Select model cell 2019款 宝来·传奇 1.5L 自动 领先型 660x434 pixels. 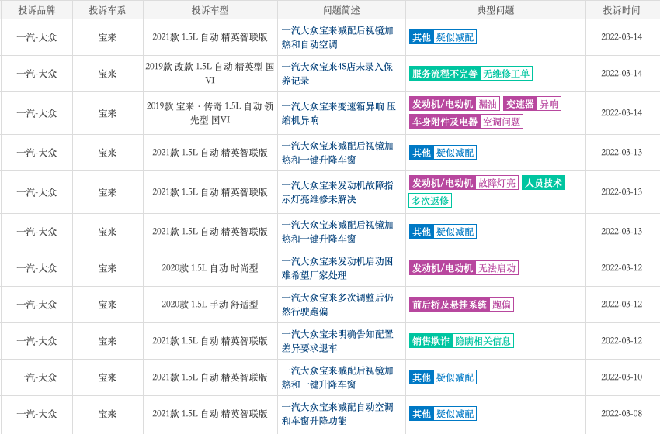click(x=210, y=113)
